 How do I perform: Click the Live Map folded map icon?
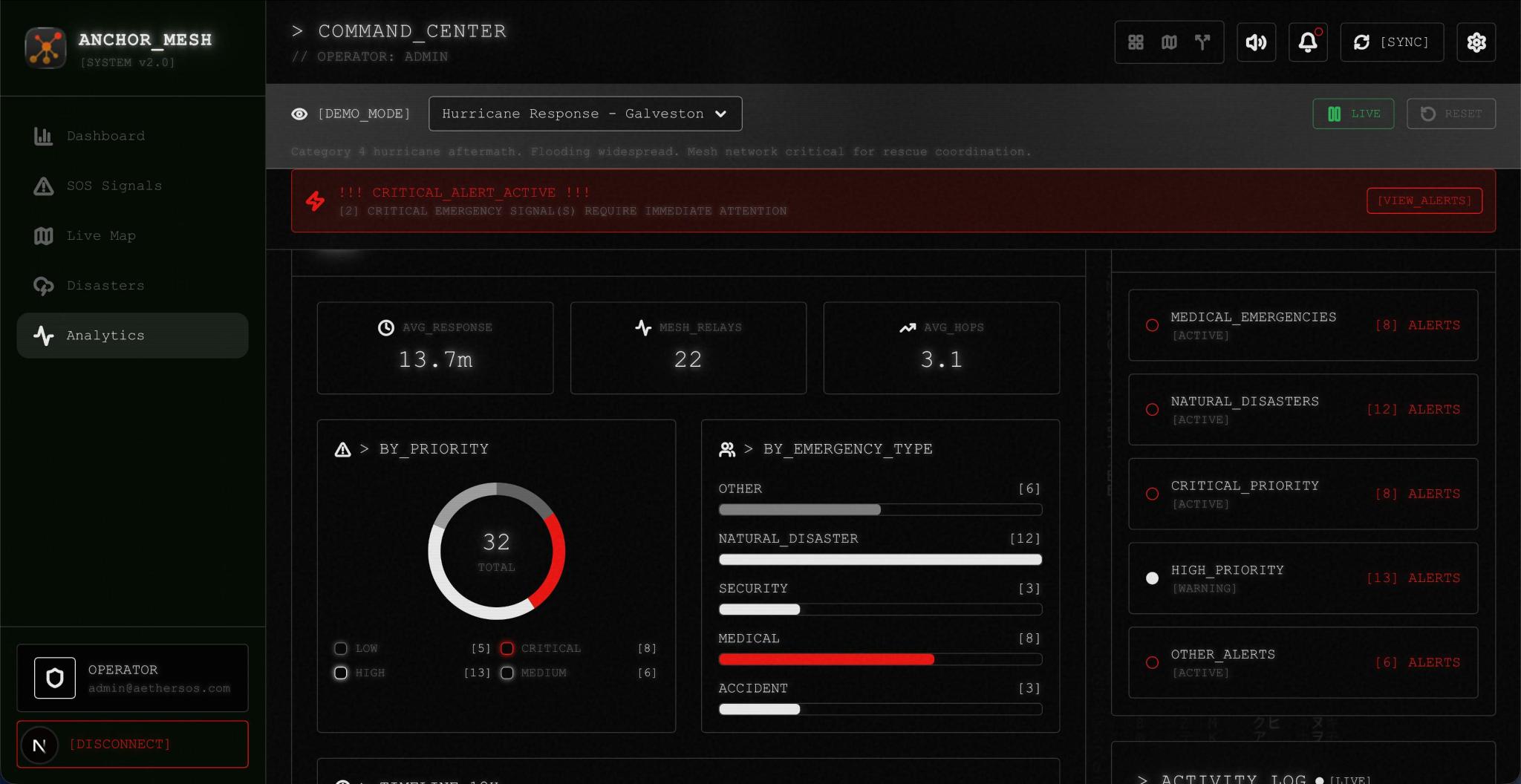[43, 236]
